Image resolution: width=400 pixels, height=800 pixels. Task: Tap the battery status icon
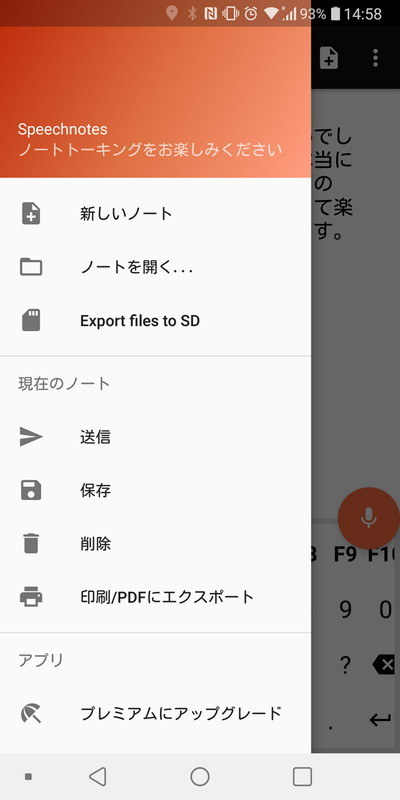(335, 13)
